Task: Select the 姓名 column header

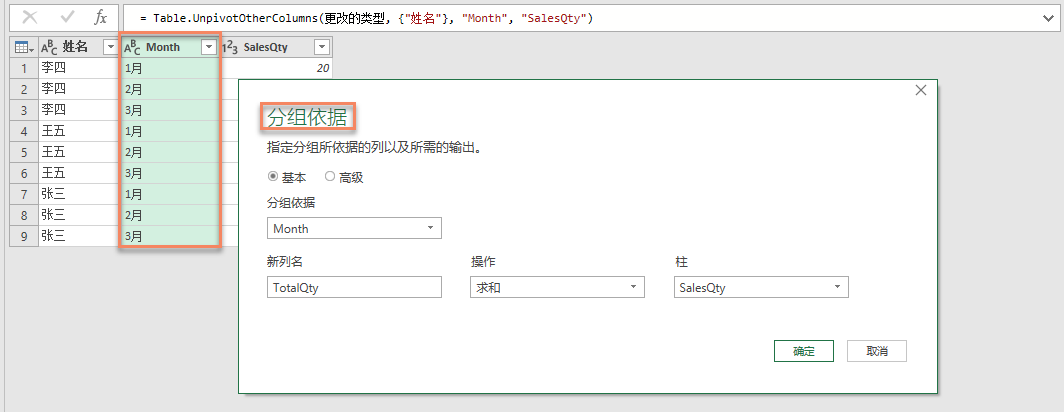Action: (75, 48)
